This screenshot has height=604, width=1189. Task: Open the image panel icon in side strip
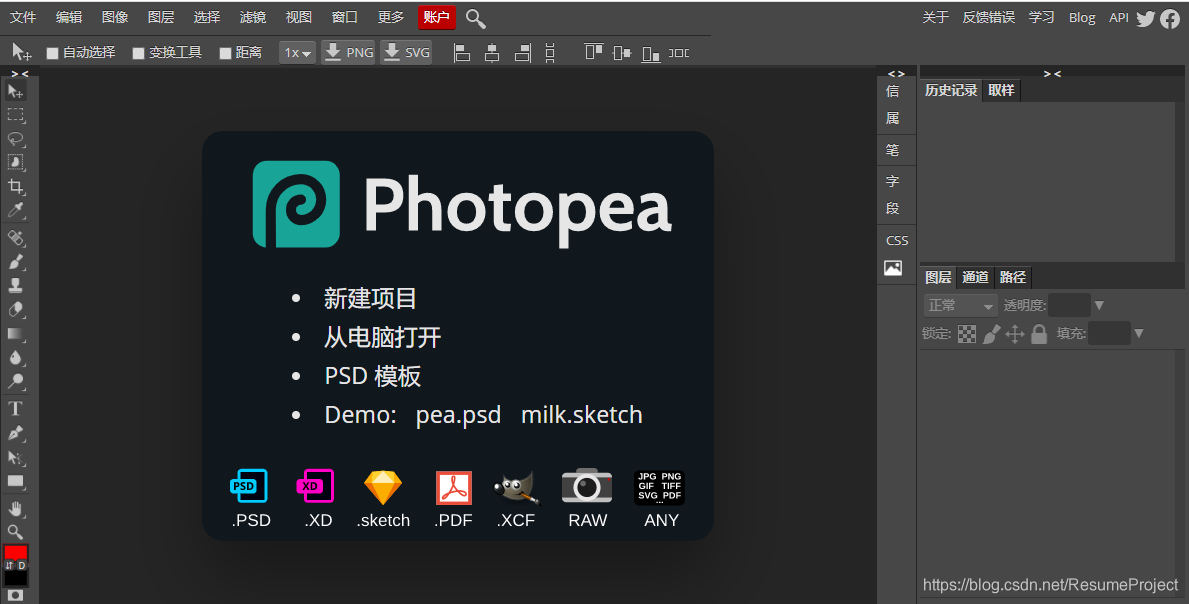click(x=893, y=268)
